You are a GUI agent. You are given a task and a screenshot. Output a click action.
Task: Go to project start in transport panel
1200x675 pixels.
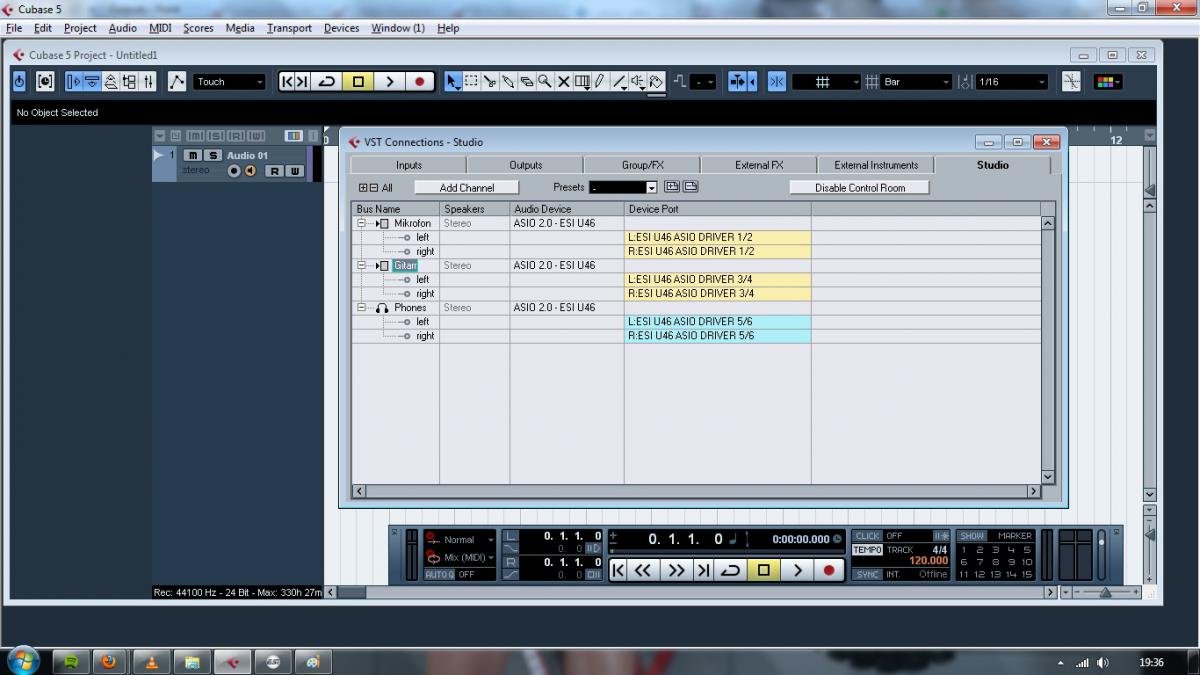[x=618, y=570]
